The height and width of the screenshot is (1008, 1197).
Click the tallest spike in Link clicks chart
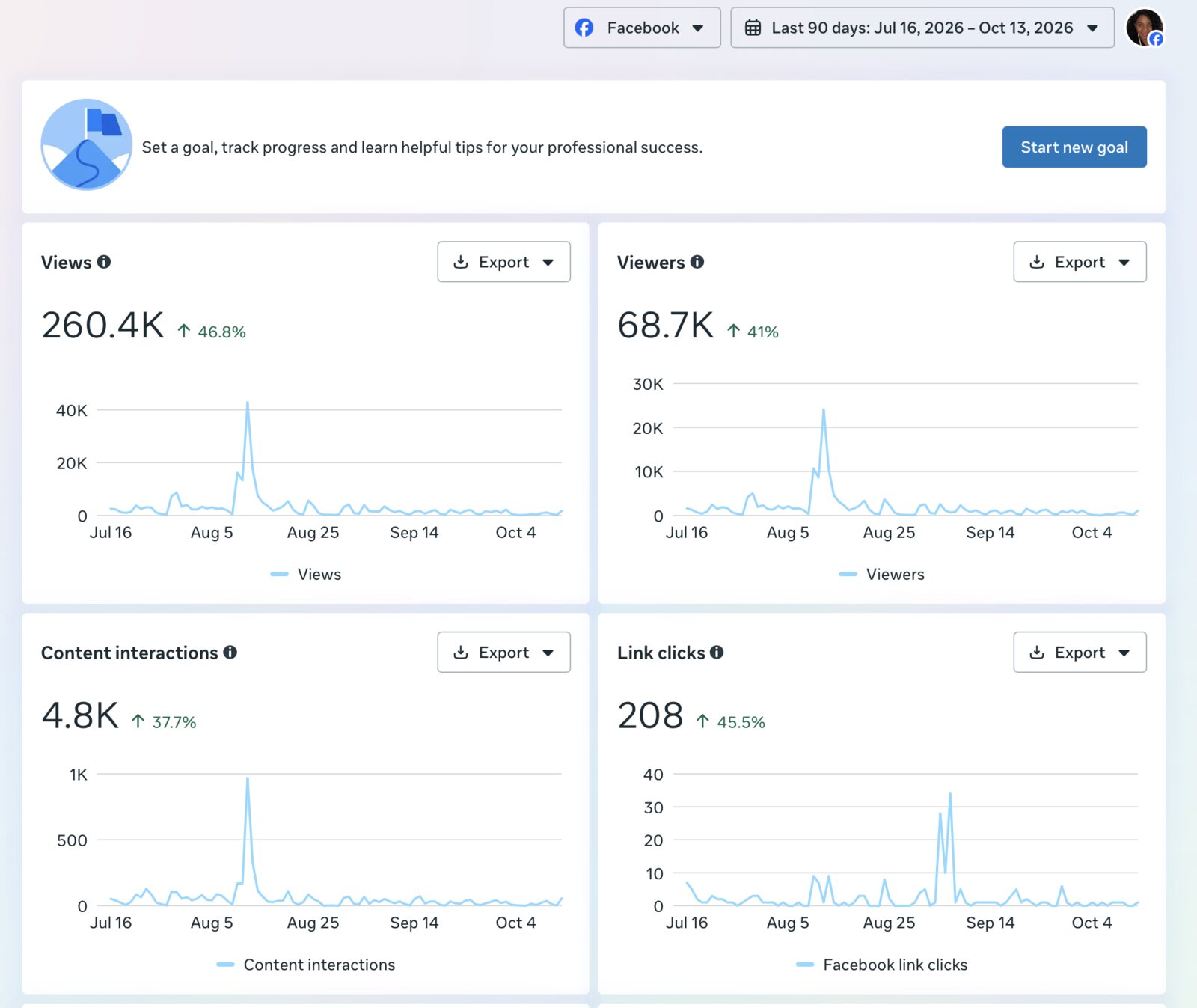(950, 796)
